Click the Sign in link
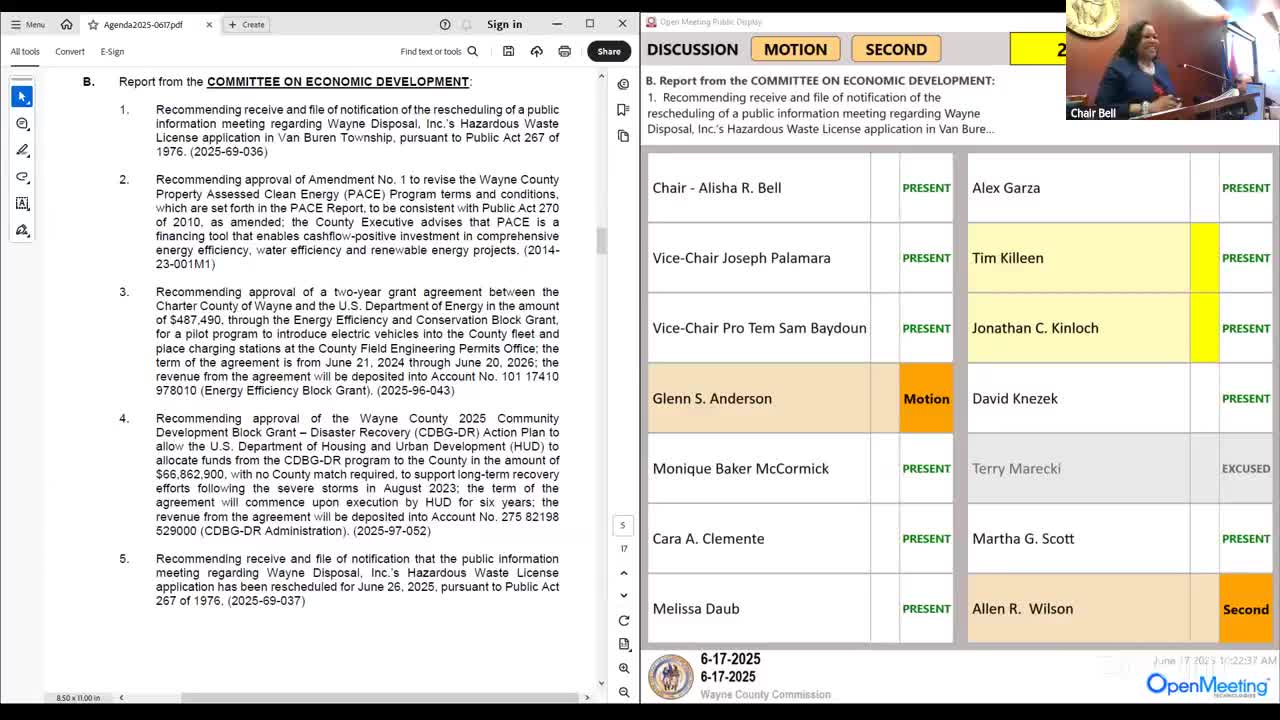 click(504, 24)
